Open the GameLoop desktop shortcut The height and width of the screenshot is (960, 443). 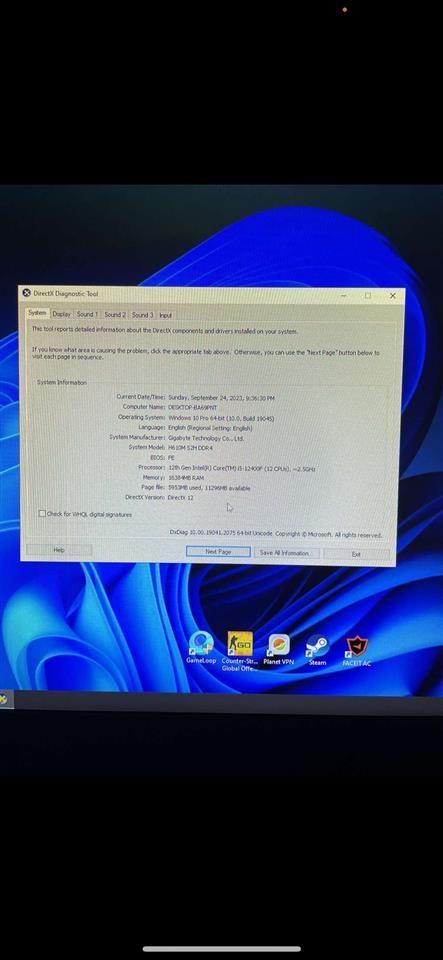point(201,648)
